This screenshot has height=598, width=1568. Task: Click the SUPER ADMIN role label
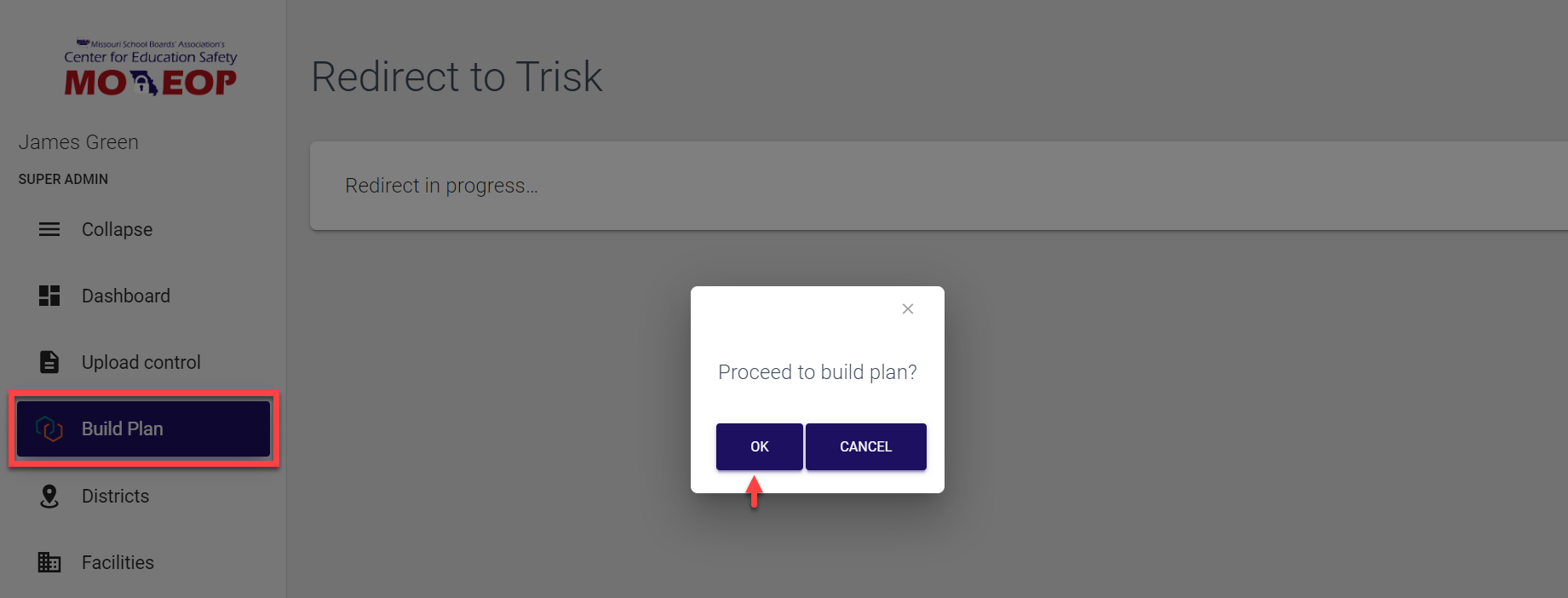63,179
